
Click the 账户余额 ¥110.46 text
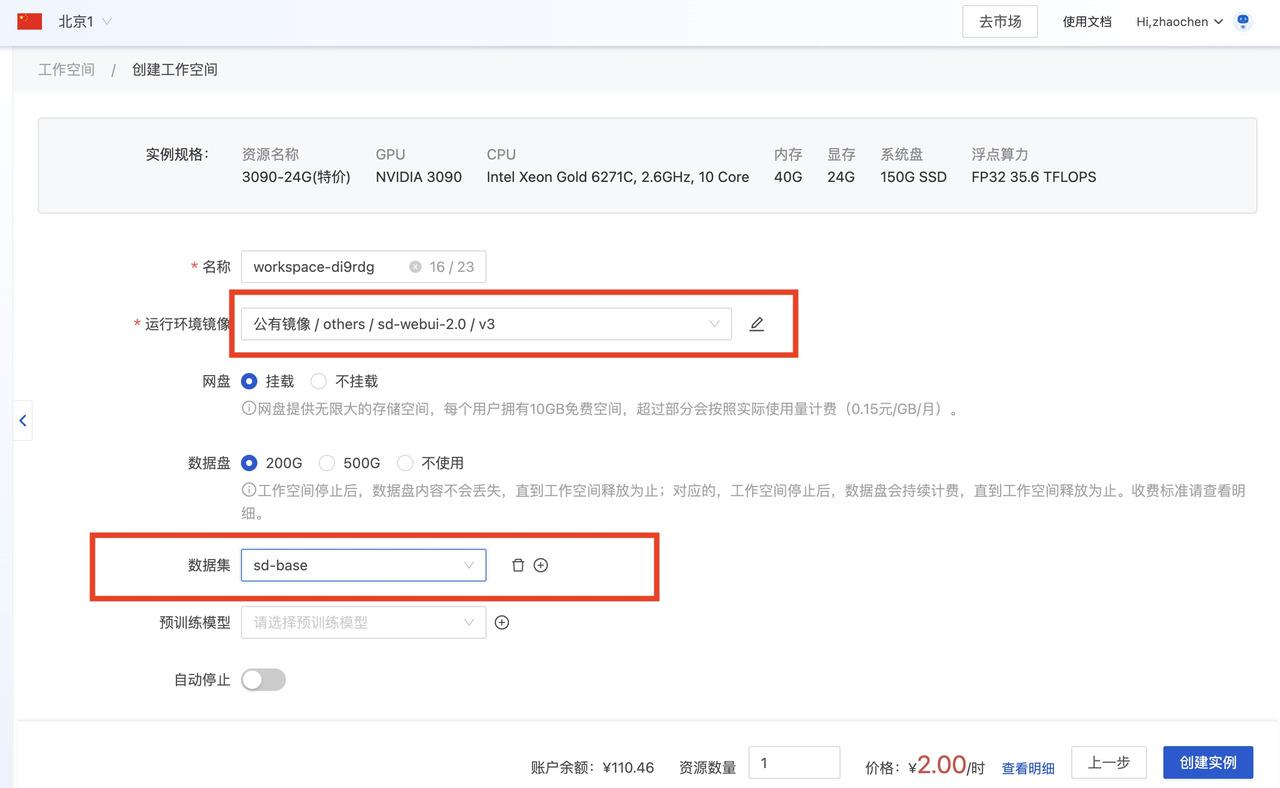tap(592, 768)
